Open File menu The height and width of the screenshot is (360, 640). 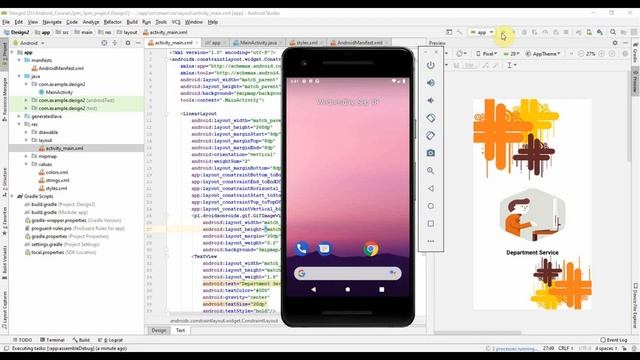coord(6,22)
